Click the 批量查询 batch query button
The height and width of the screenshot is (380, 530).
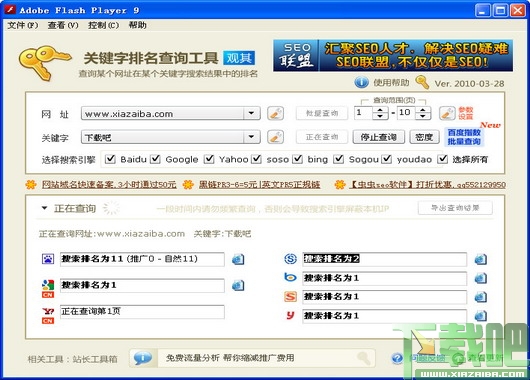coord(322,113)
